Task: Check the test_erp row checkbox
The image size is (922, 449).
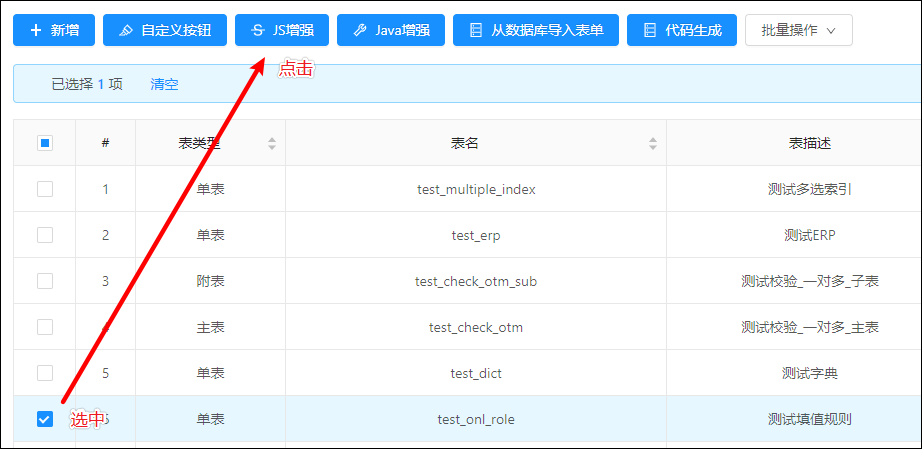Action: (x=45, y=235)
